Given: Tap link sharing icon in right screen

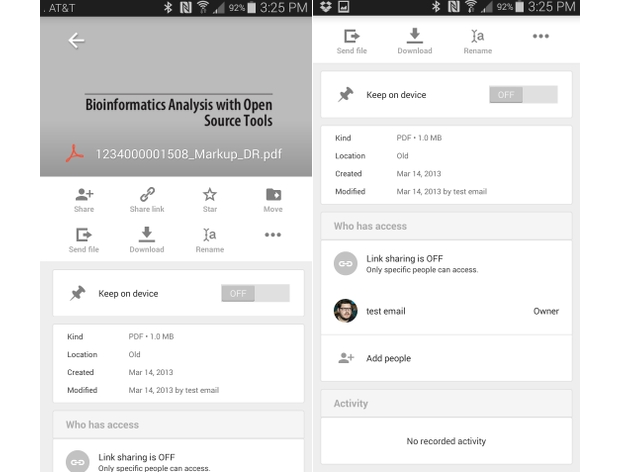Looking at the screenshot, I should (346, 263).
